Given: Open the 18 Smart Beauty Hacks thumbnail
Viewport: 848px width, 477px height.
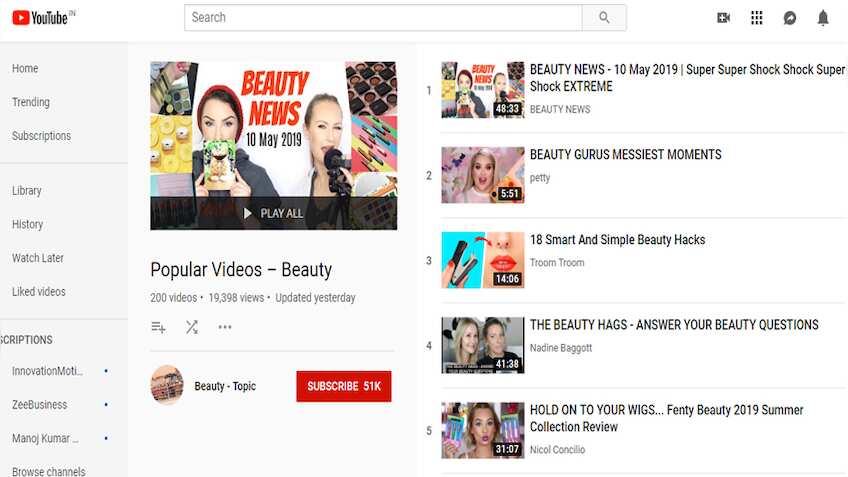Looking at the screenshot, I should (x=483, y=260).
